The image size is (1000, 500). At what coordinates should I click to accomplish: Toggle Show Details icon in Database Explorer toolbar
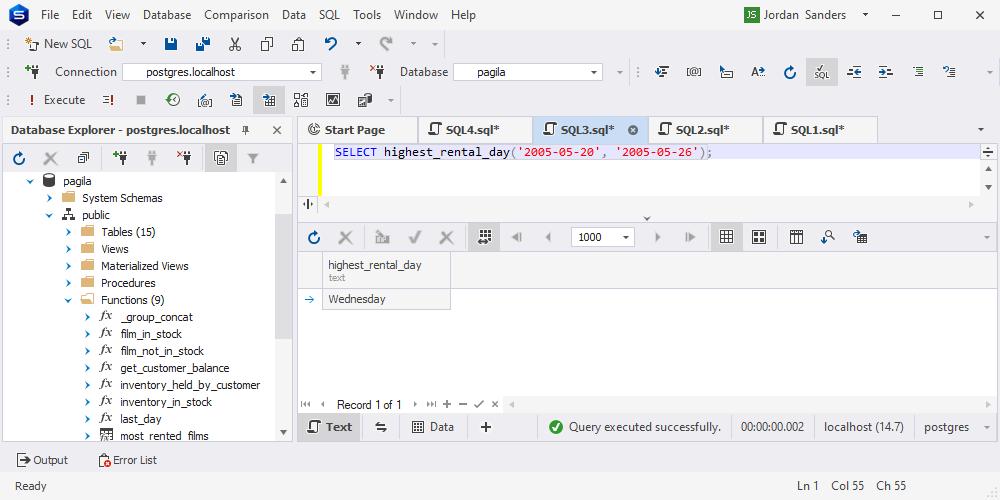point(221,158)
